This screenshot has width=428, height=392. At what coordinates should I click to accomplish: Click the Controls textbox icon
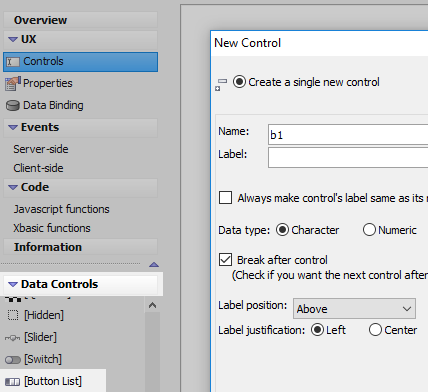[13, 62]
